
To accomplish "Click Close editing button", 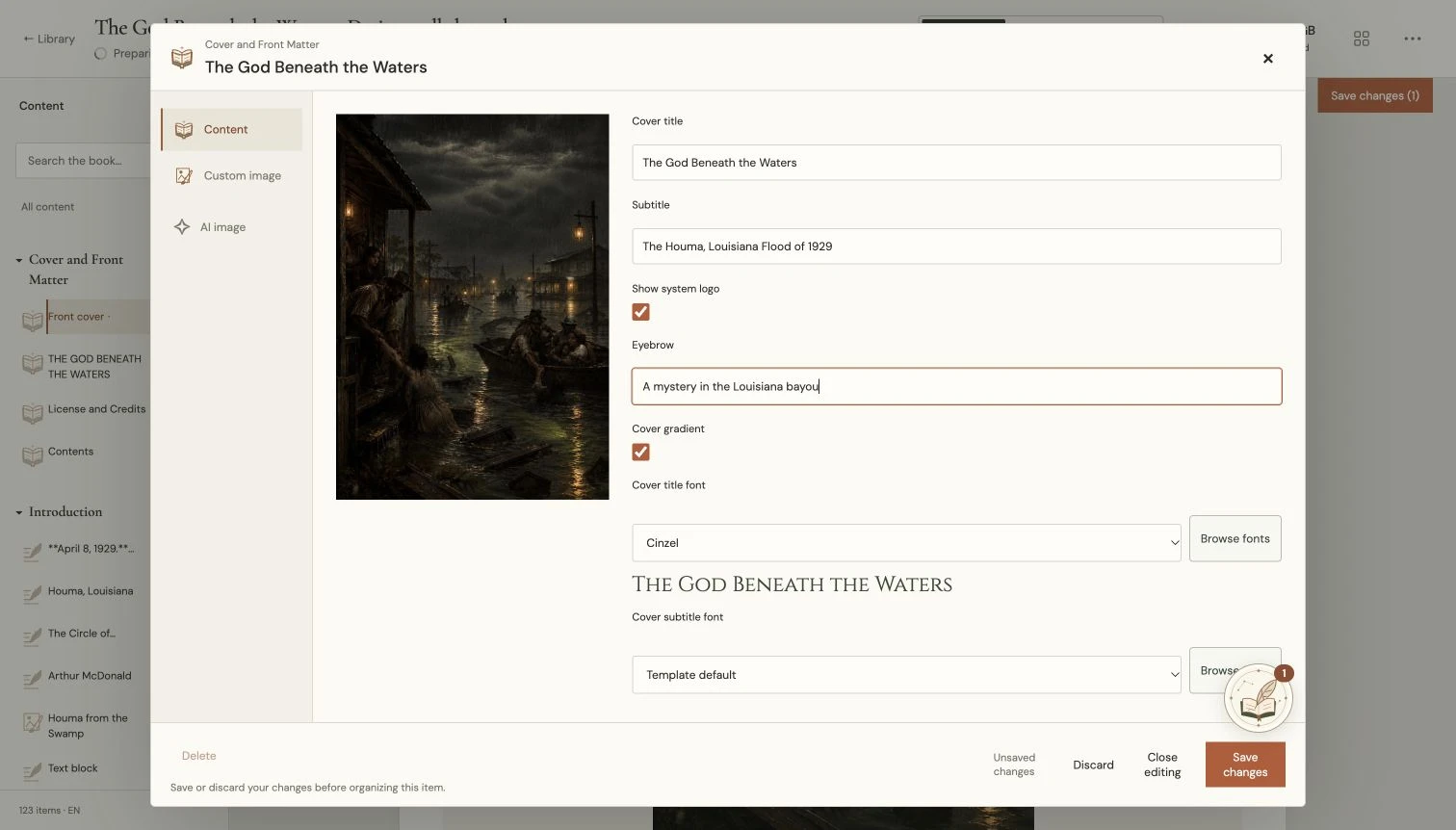I will (x=1162, y=765).
